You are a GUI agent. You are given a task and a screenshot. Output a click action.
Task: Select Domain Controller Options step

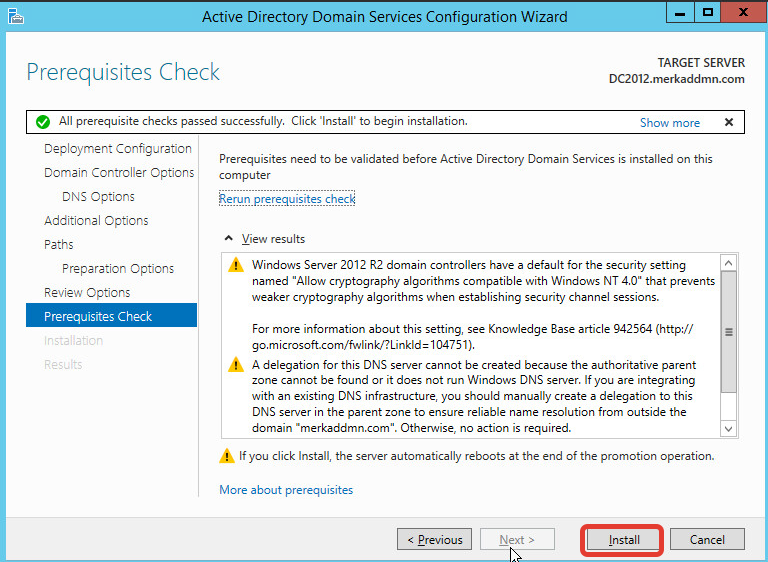click(x=119, y=172)
